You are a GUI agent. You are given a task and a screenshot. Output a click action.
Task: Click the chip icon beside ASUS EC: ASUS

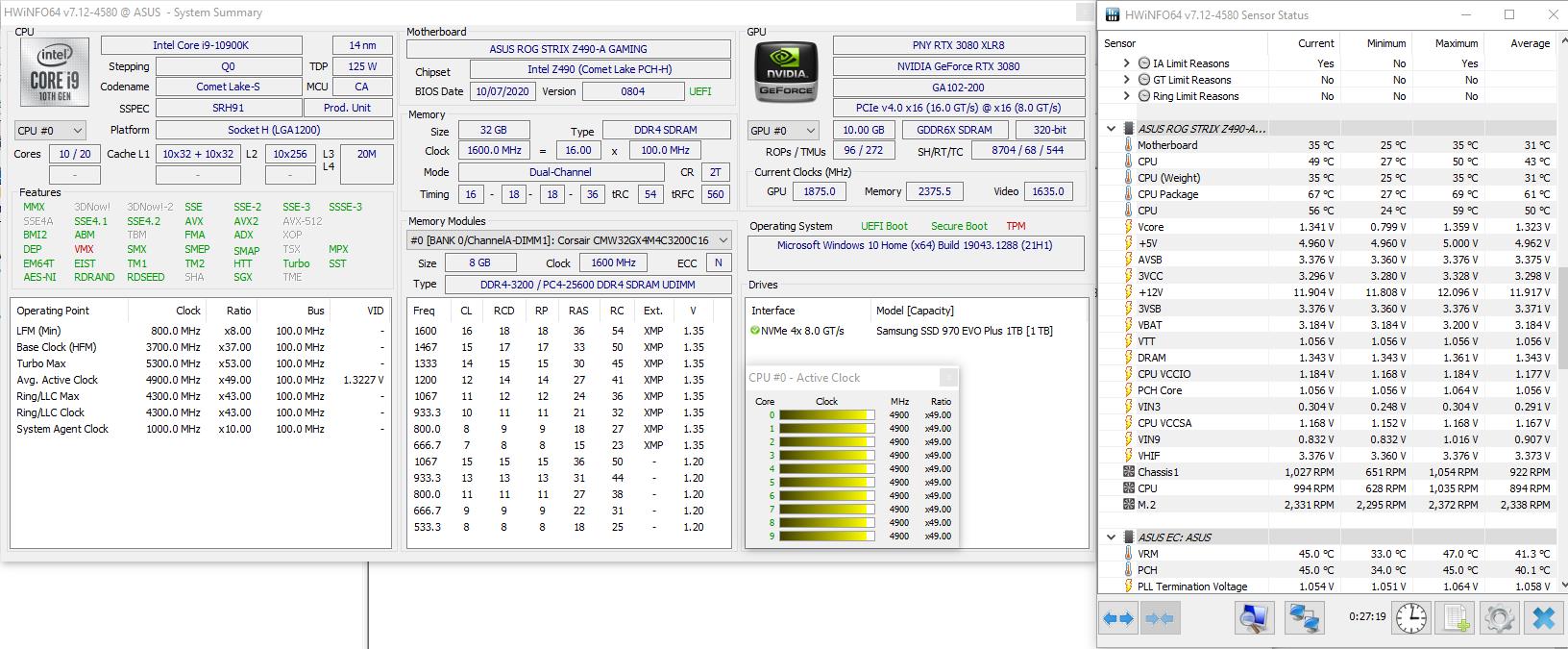coord(1129,537)
